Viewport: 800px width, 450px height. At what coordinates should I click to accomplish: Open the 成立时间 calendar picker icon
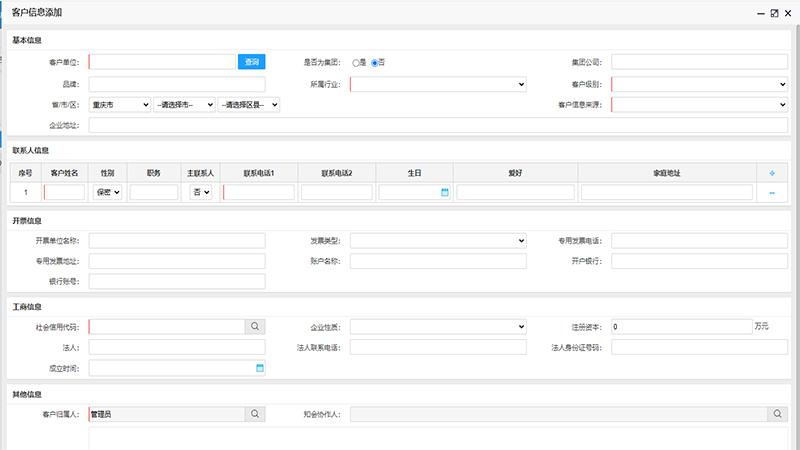click(260, 368)
